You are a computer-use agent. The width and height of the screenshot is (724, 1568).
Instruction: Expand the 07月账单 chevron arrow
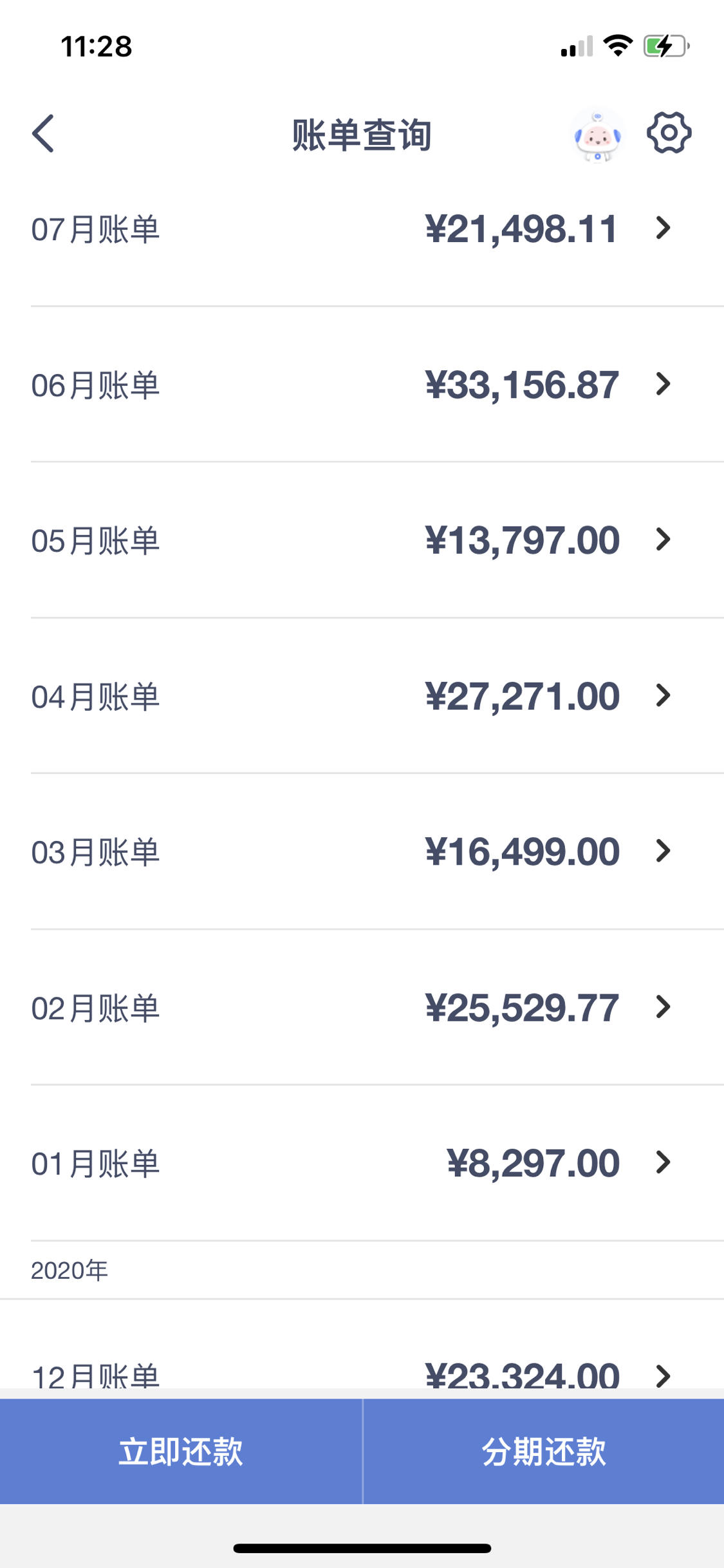point(663,228)
